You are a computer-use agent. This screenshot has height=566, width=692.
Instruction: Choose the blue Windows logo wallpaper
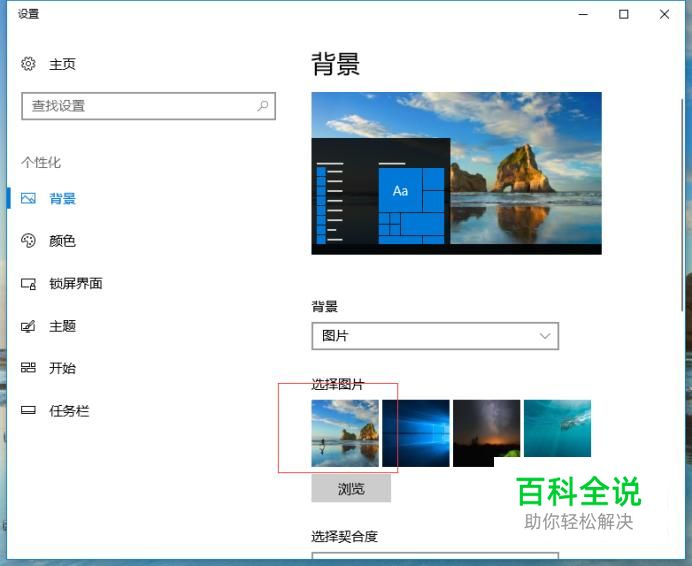(416, 433)
